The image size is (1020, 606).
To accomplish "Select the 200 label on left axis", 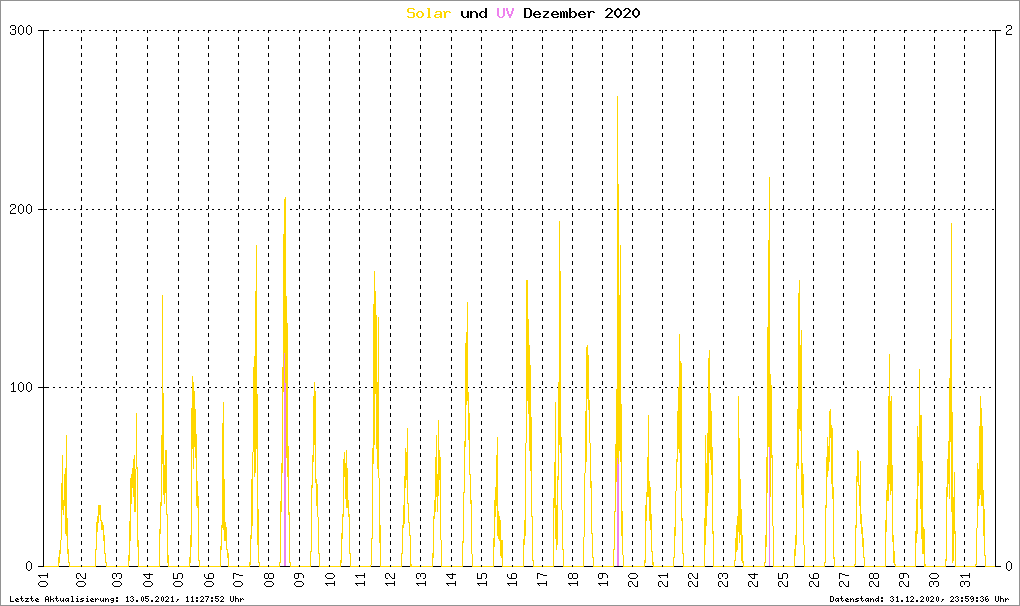I will (22, 209).
